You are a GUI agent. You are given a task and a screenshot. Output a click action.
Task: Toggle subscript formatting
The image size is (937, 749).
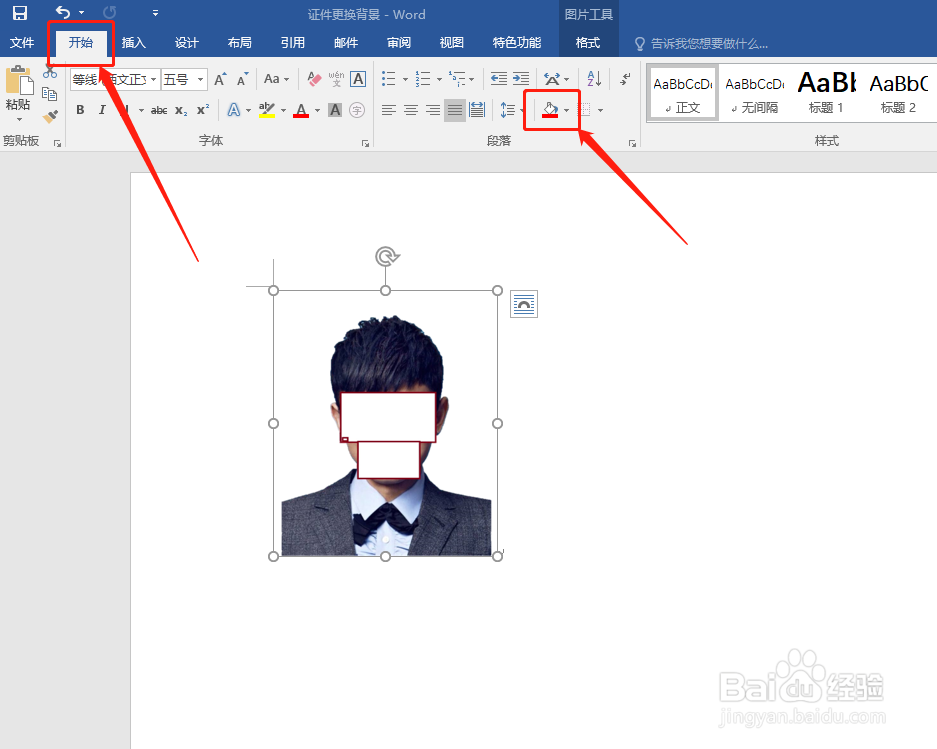click(x=181, y=110)
